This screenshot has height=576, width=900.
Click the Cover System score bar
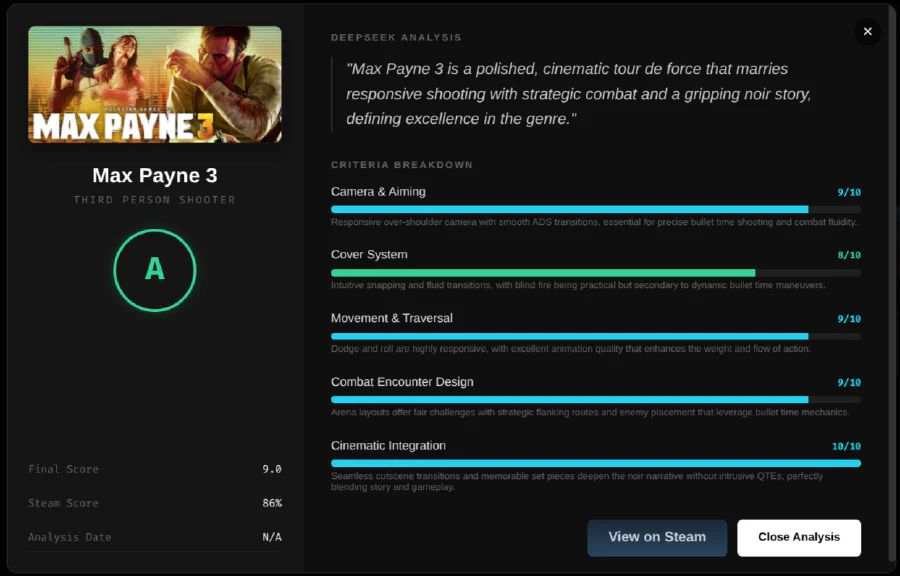595,272
